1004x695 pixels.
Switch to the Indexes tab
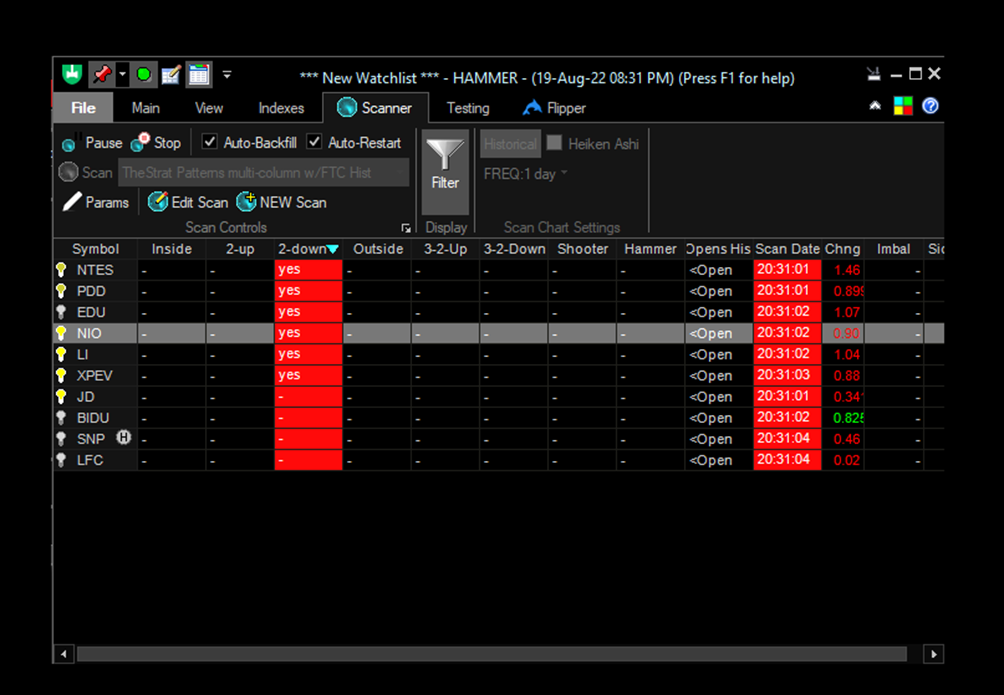pyautogui.click(x=281, y=108)
